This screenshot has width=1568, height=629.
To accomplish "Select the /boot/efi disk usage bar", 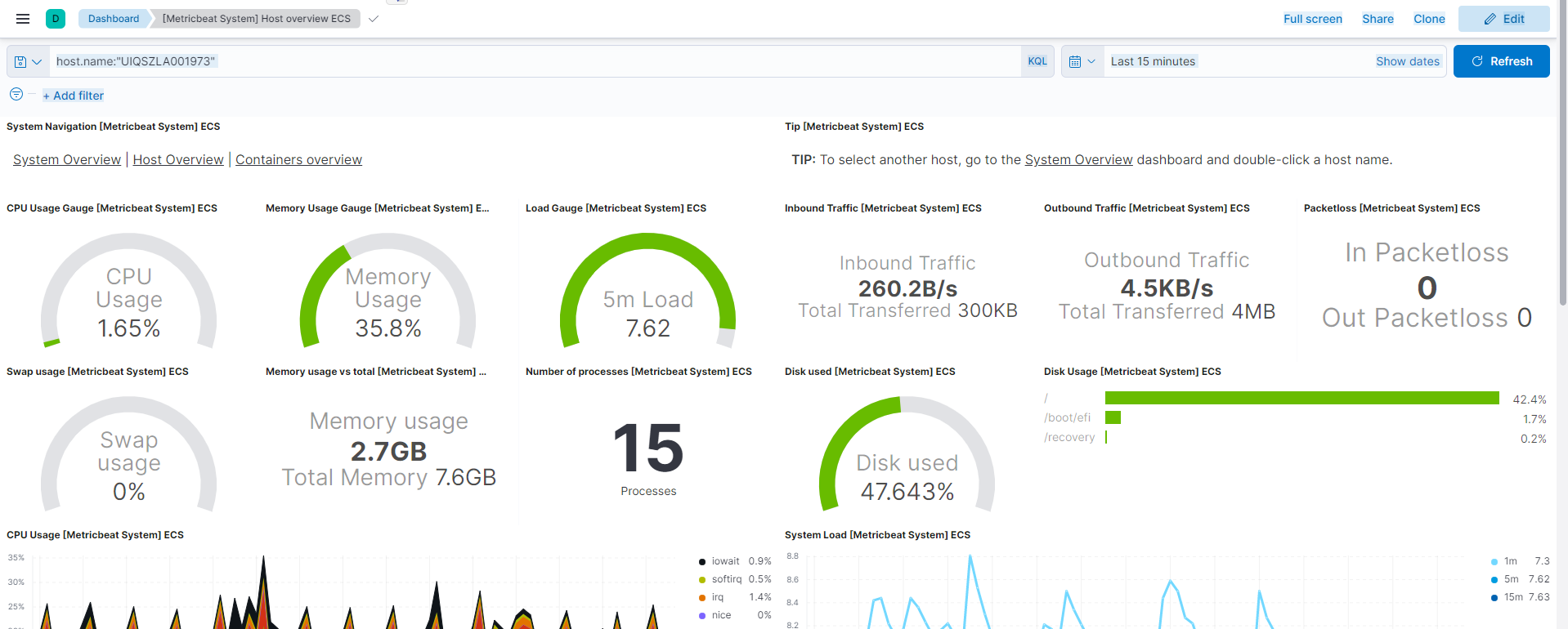I will click(1113, 417).
